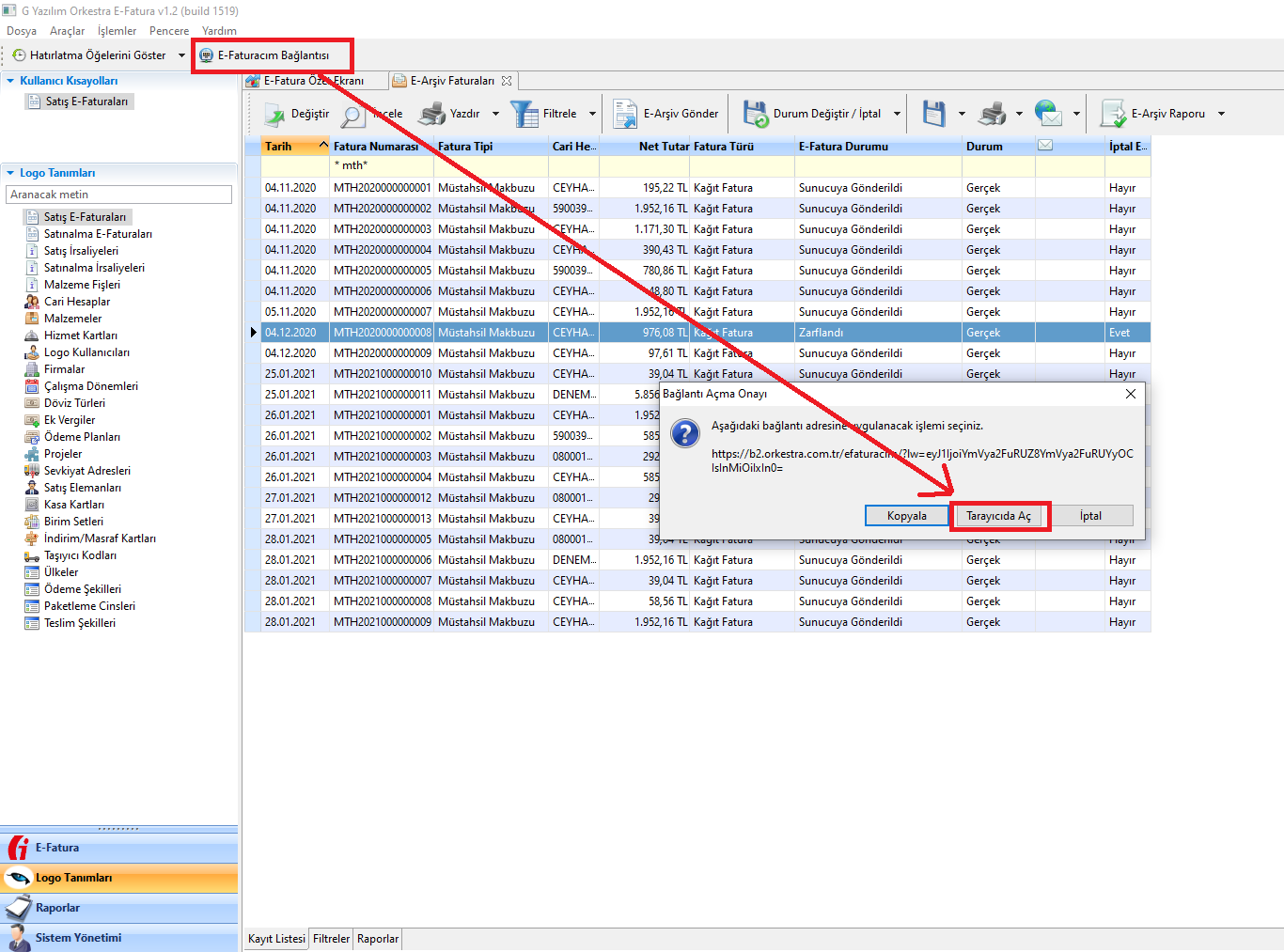Click the E-Arşiv Gönder icon
1284x952 pixels.
pos(625,114)
